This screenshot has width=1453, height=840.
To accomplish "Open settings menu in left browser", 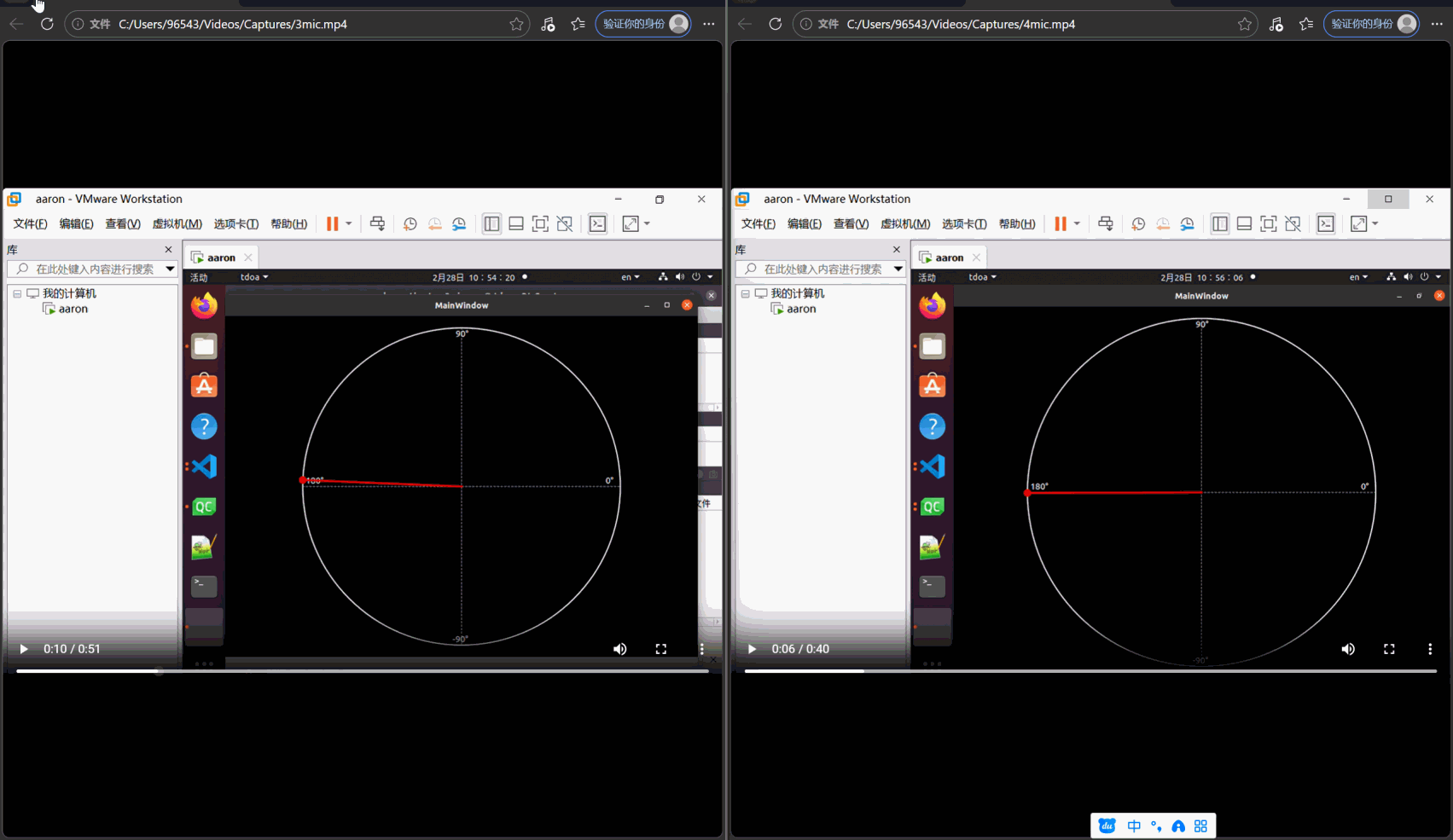I will pyautogui.click(x=709, y=24).
